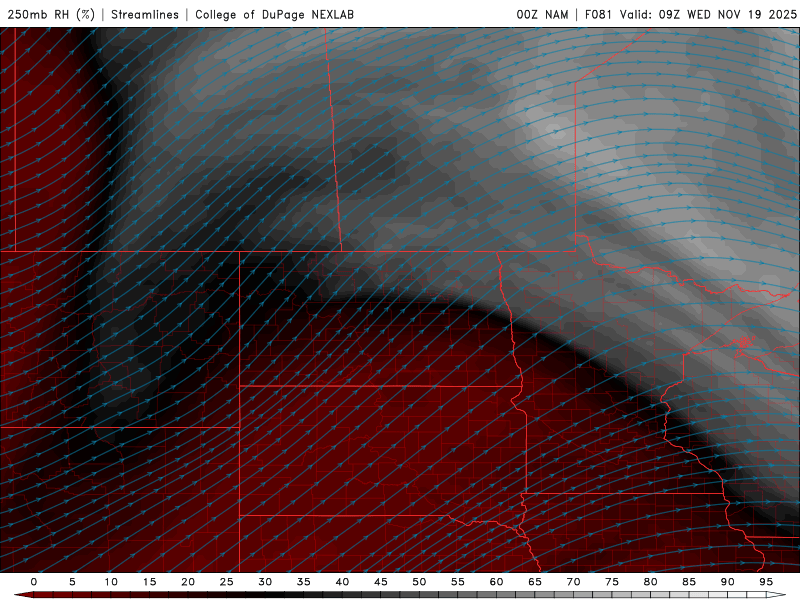Click the colorbar label "95"
800x600 pixels.
coord(766,582)
